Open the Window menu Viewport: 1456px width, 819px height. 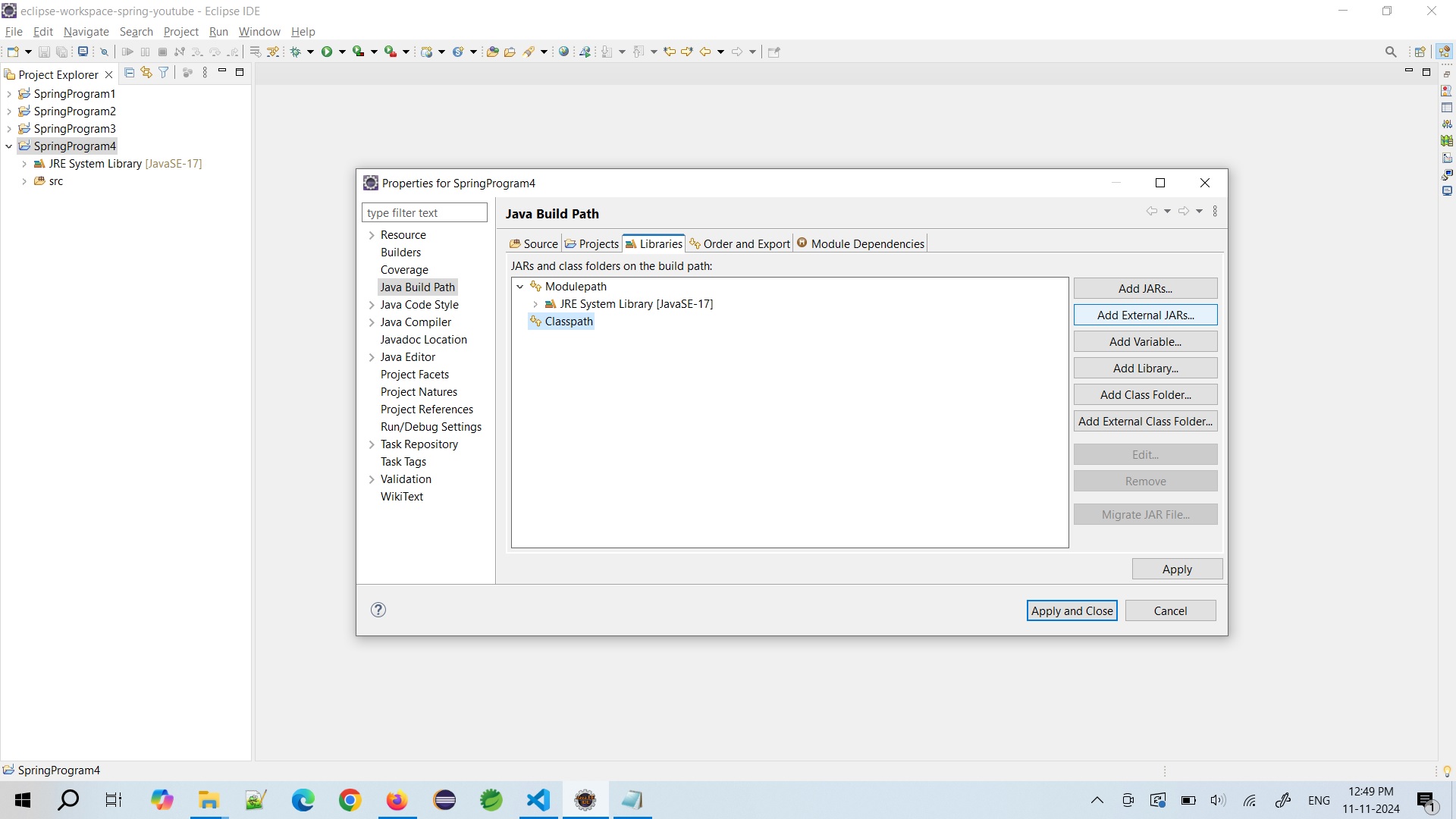(259, 31)
